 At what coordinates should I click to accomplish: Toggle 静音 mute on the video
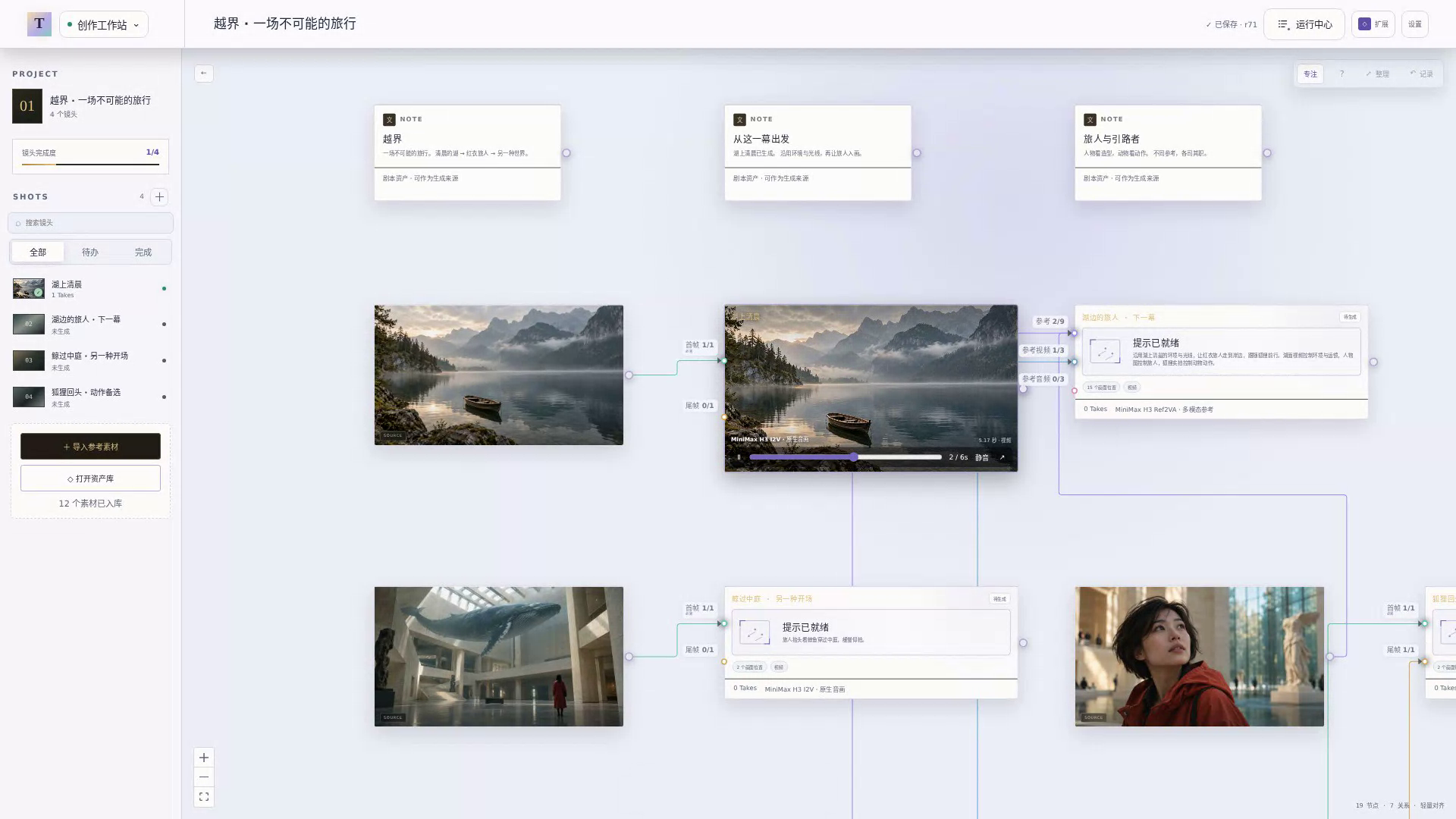(982, 457)
